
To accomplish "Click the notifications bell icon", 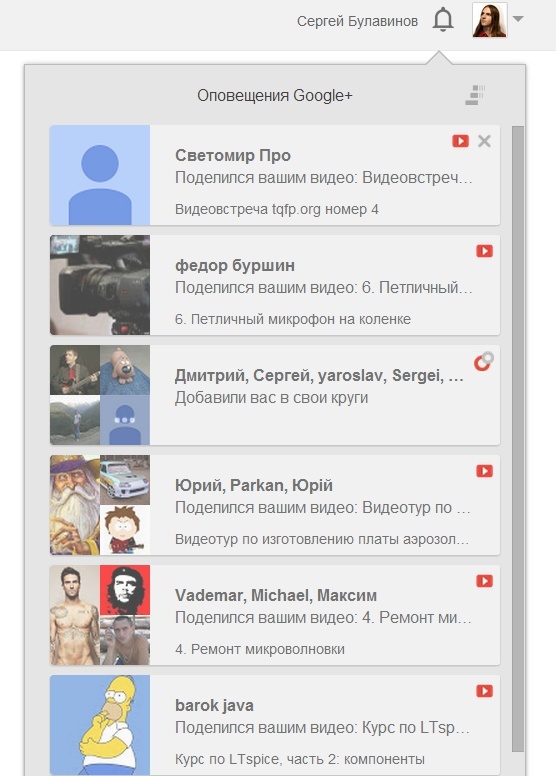I will coord(443,20).
